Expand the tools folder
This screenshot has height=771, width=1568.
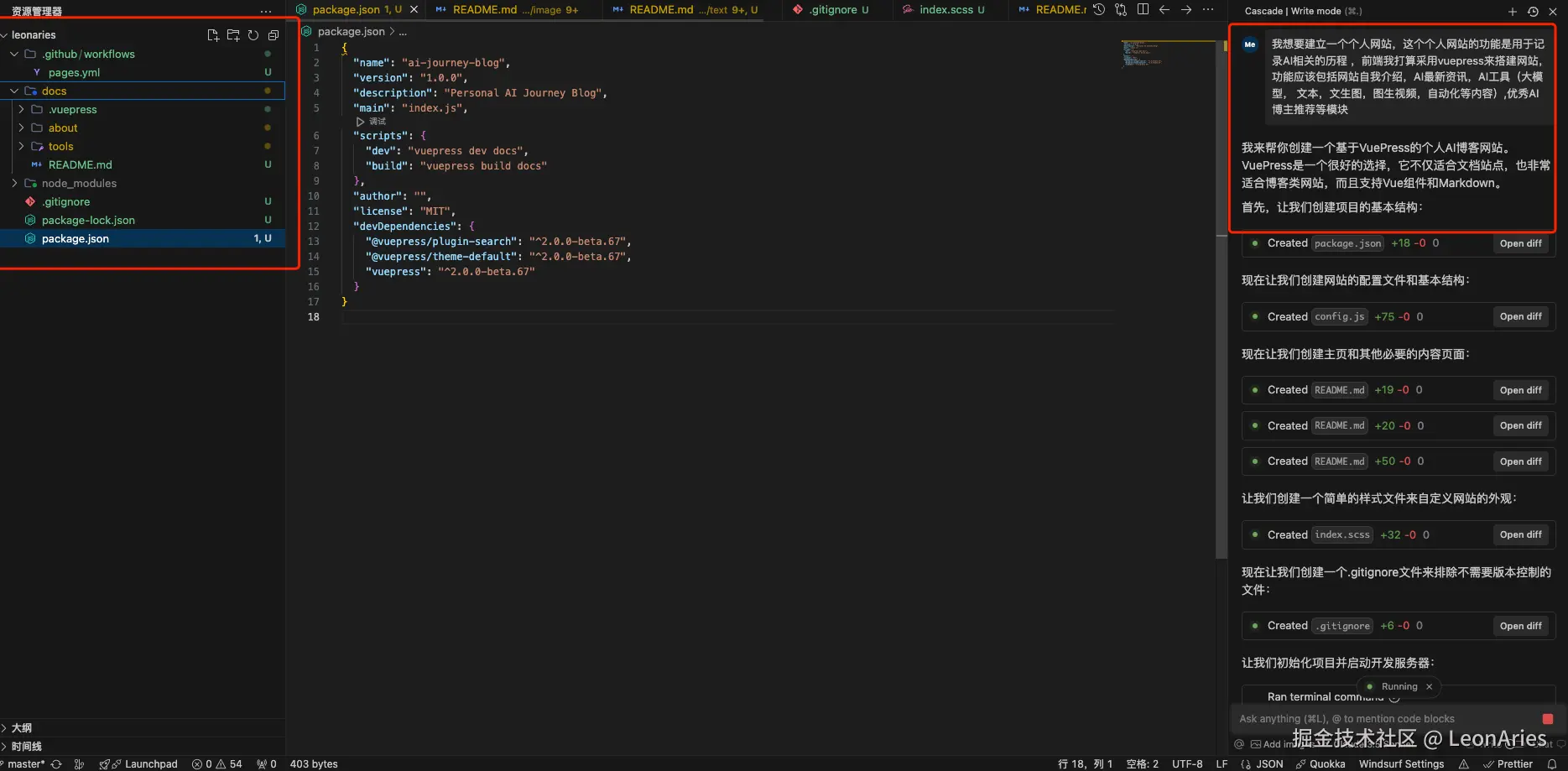coord(21,146)
